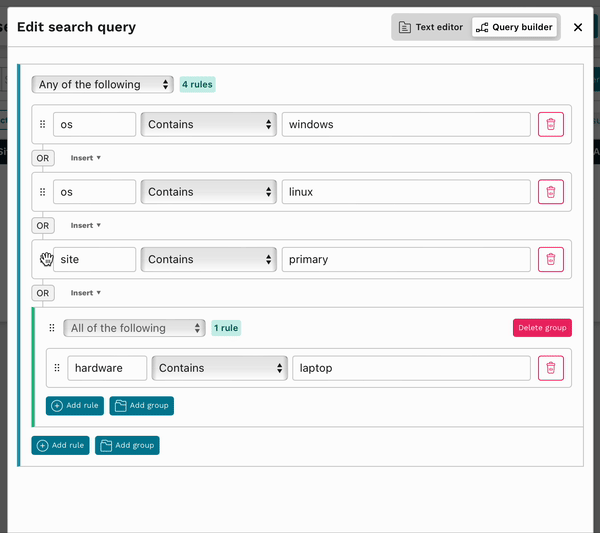Click the windows value field
Screen dimensions: 600x533
[406, 124]
